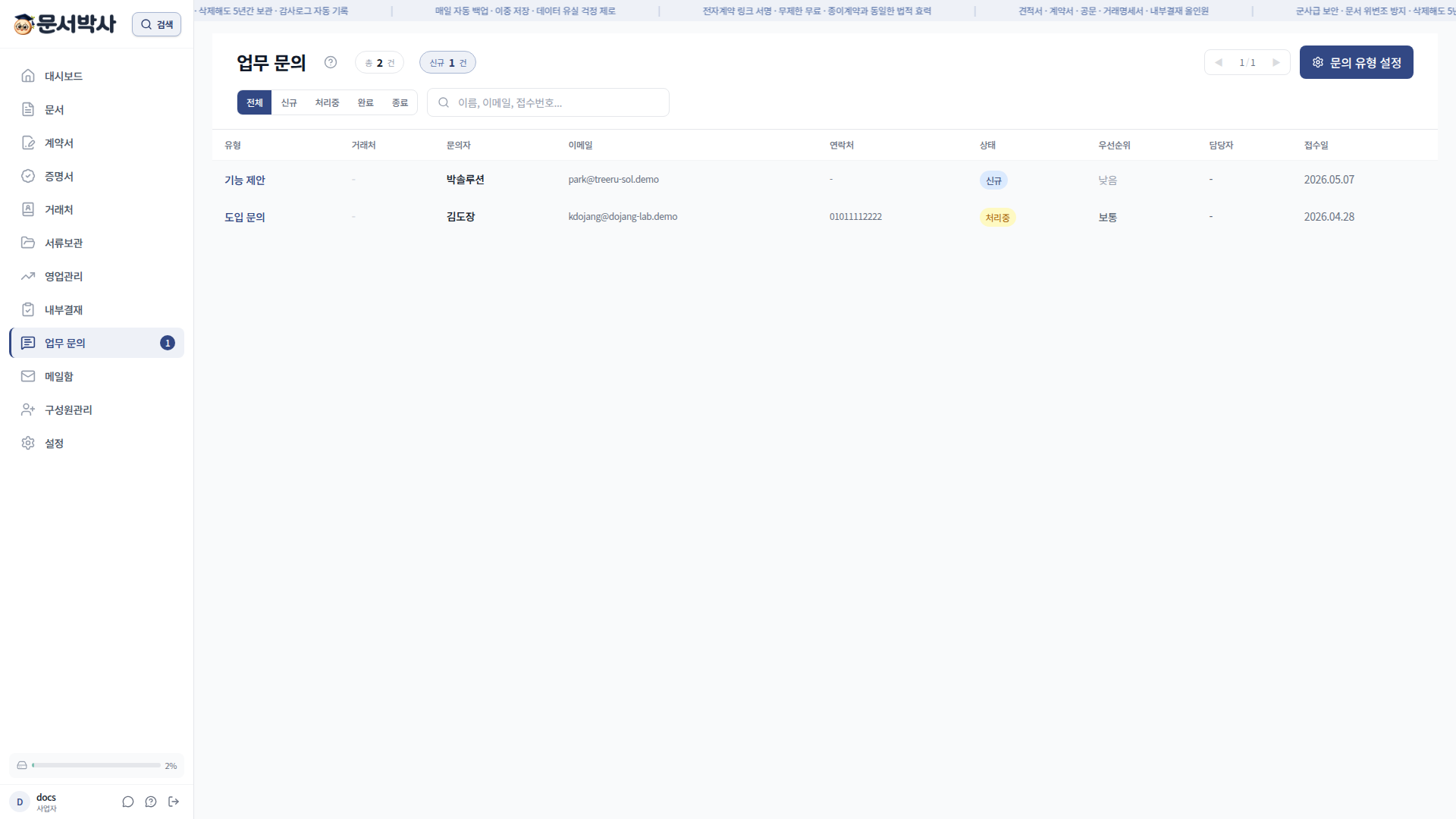
Task: Click the storage usage progress bar
Action: point(96,765)
